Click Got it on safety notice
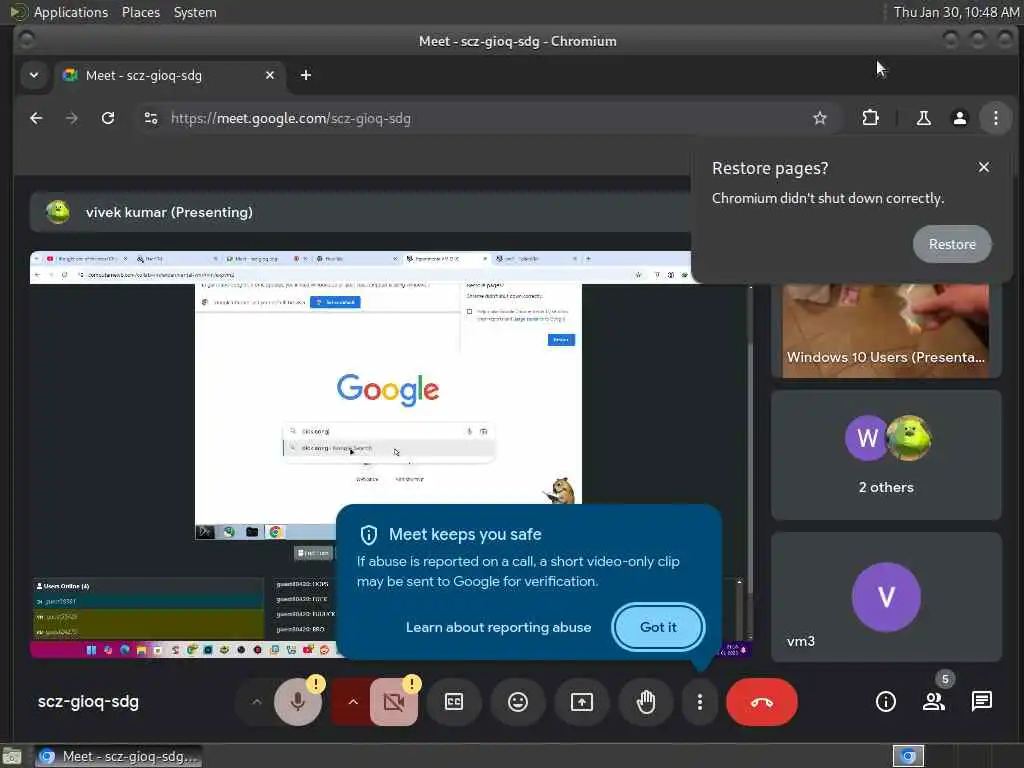Screen dimensions: 1024x768 click(658, 627)
